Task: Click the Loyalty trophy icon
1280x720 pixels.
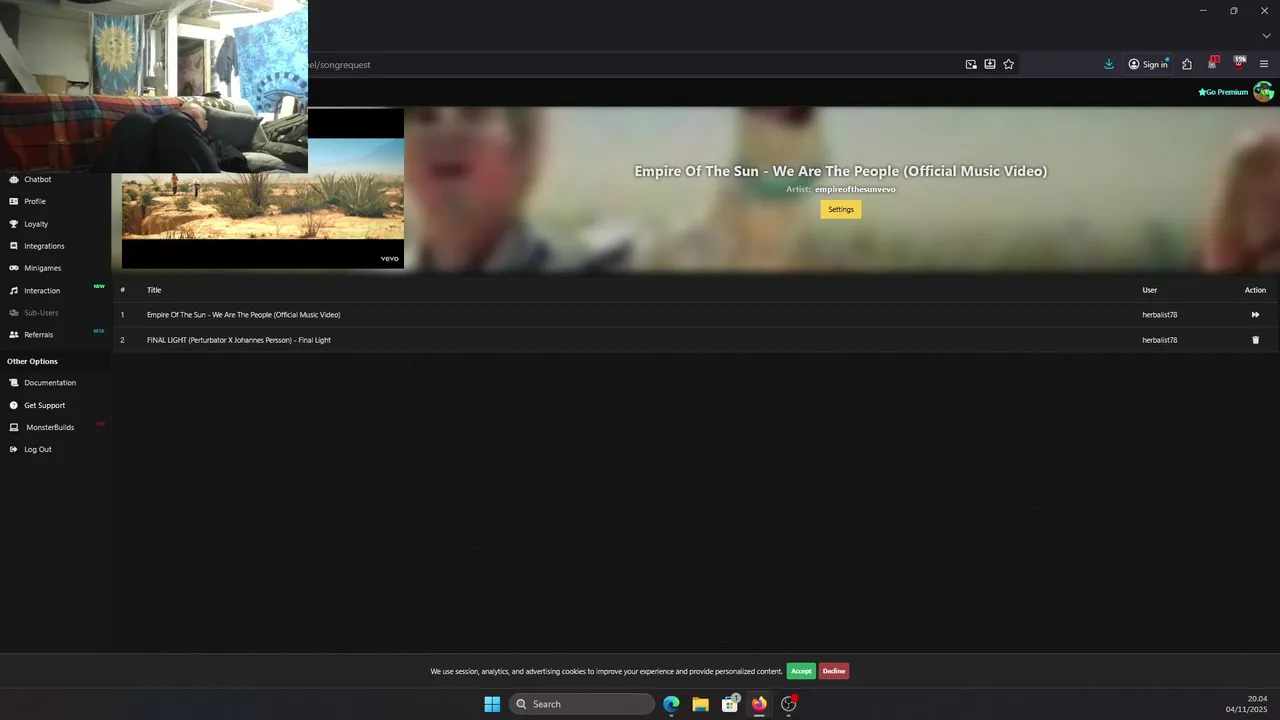Action: pos(14,224)
